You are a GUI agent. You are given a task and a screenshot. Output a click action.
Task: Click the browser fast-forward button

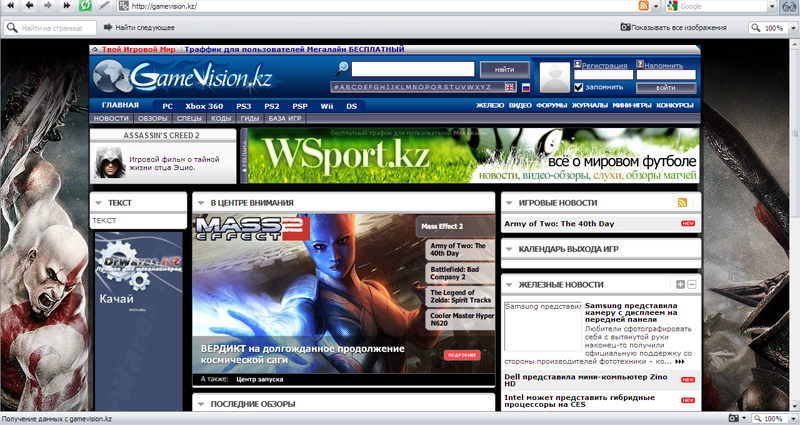click(67, 6)
